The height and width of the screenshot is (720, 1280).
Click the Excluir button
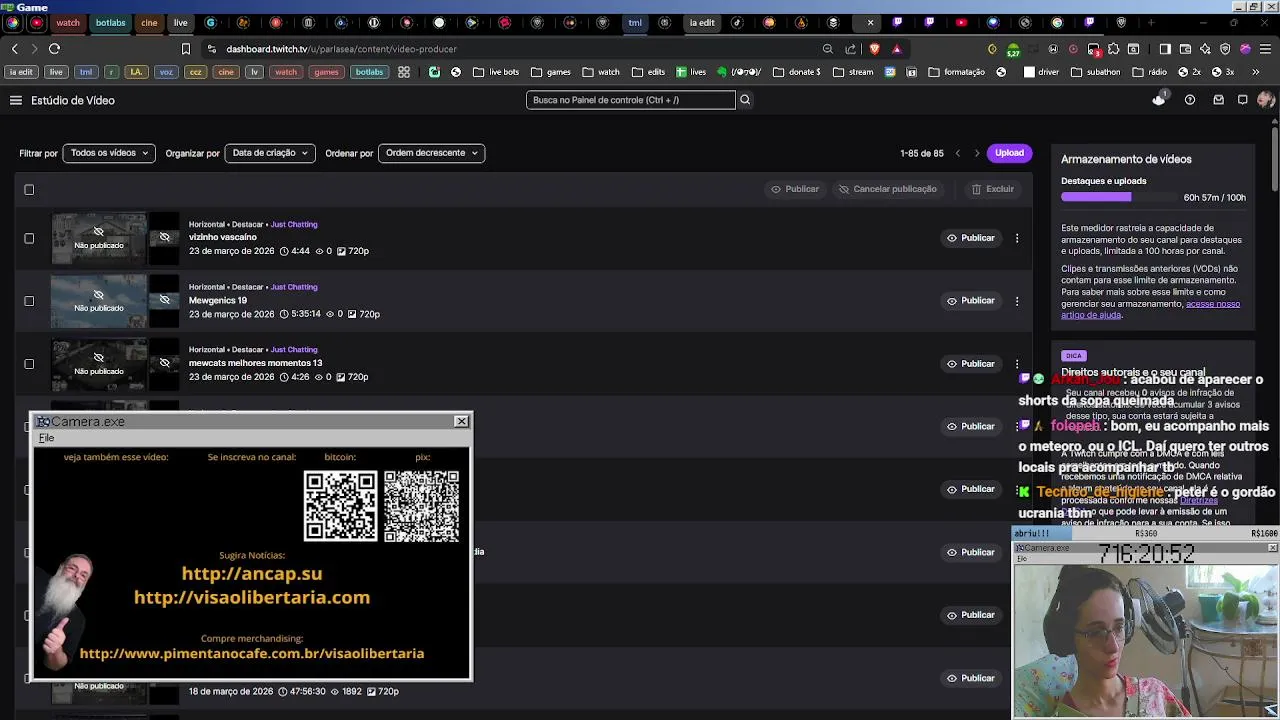993,189
